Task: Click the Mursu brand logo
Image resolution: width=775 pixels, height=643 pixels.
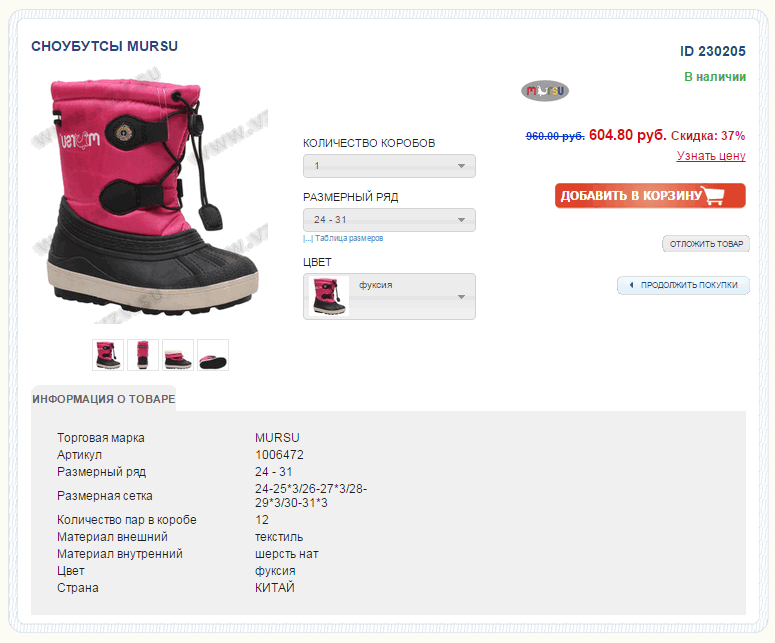Action: click(544, 91)
